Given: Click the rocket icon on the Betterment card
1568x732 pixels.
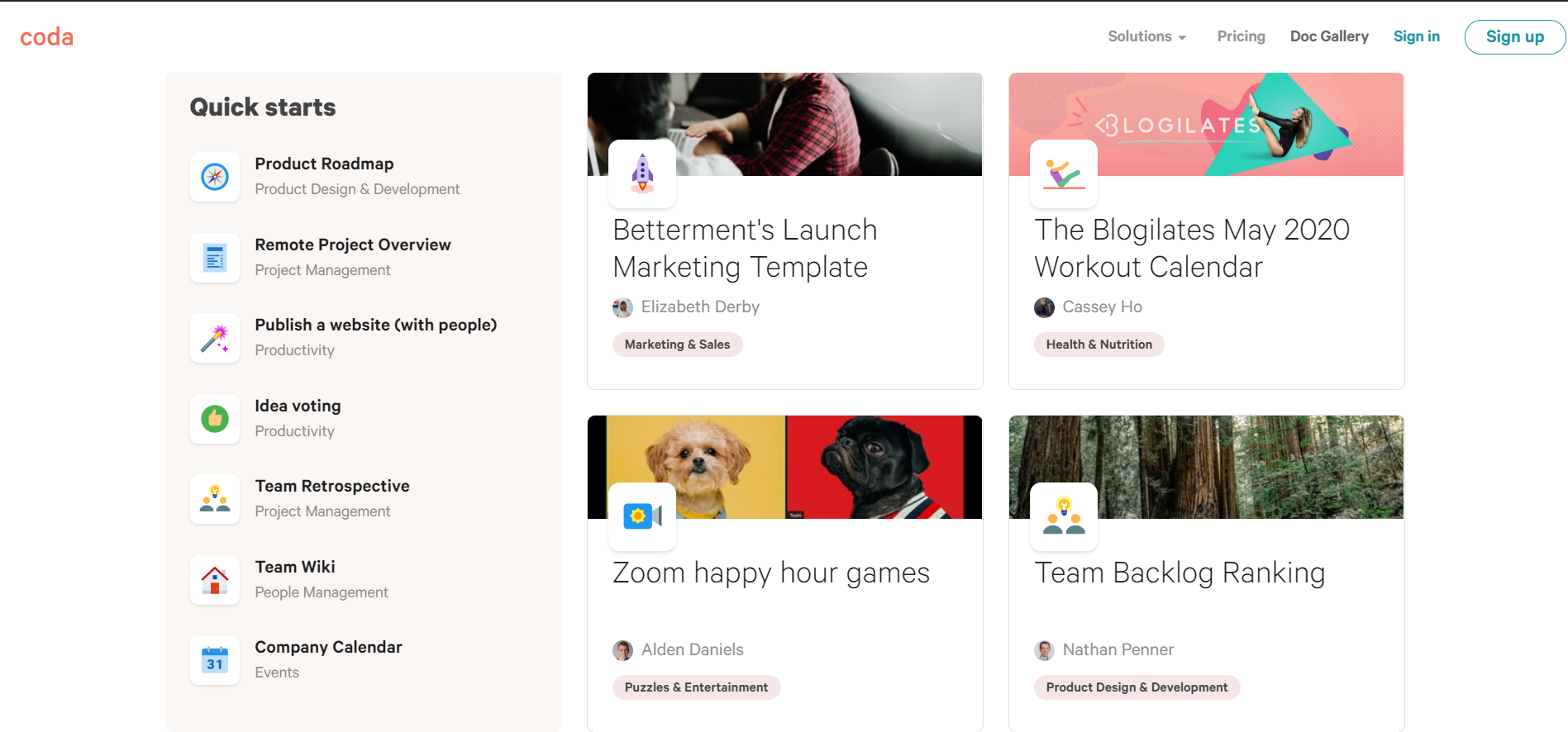Looking at the screenshot, I should point(642,173).
